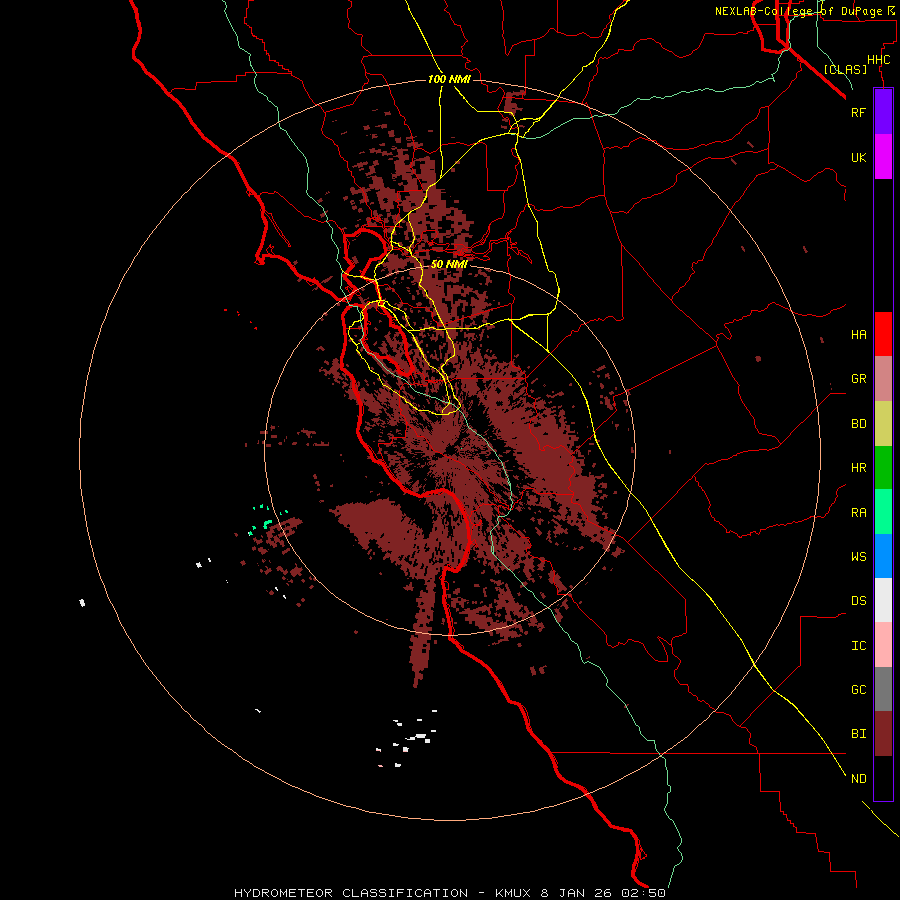
Task: Click the "DS" legend label
Action: click(x=858, y=601)
